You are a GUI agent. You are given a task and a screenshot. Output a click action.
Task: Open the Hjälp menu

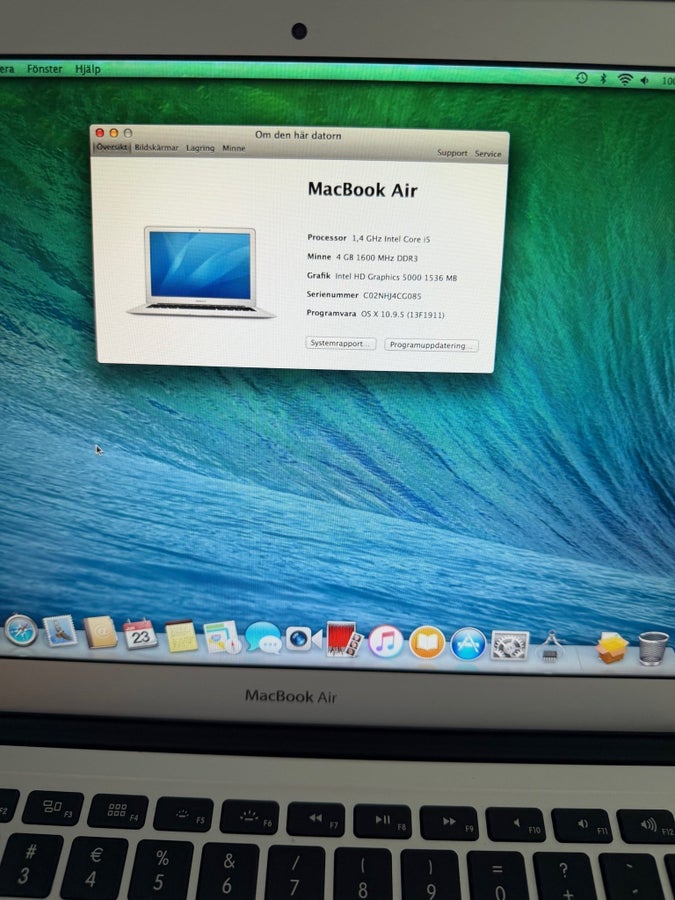pyautogui.click(x=88, y=69)
